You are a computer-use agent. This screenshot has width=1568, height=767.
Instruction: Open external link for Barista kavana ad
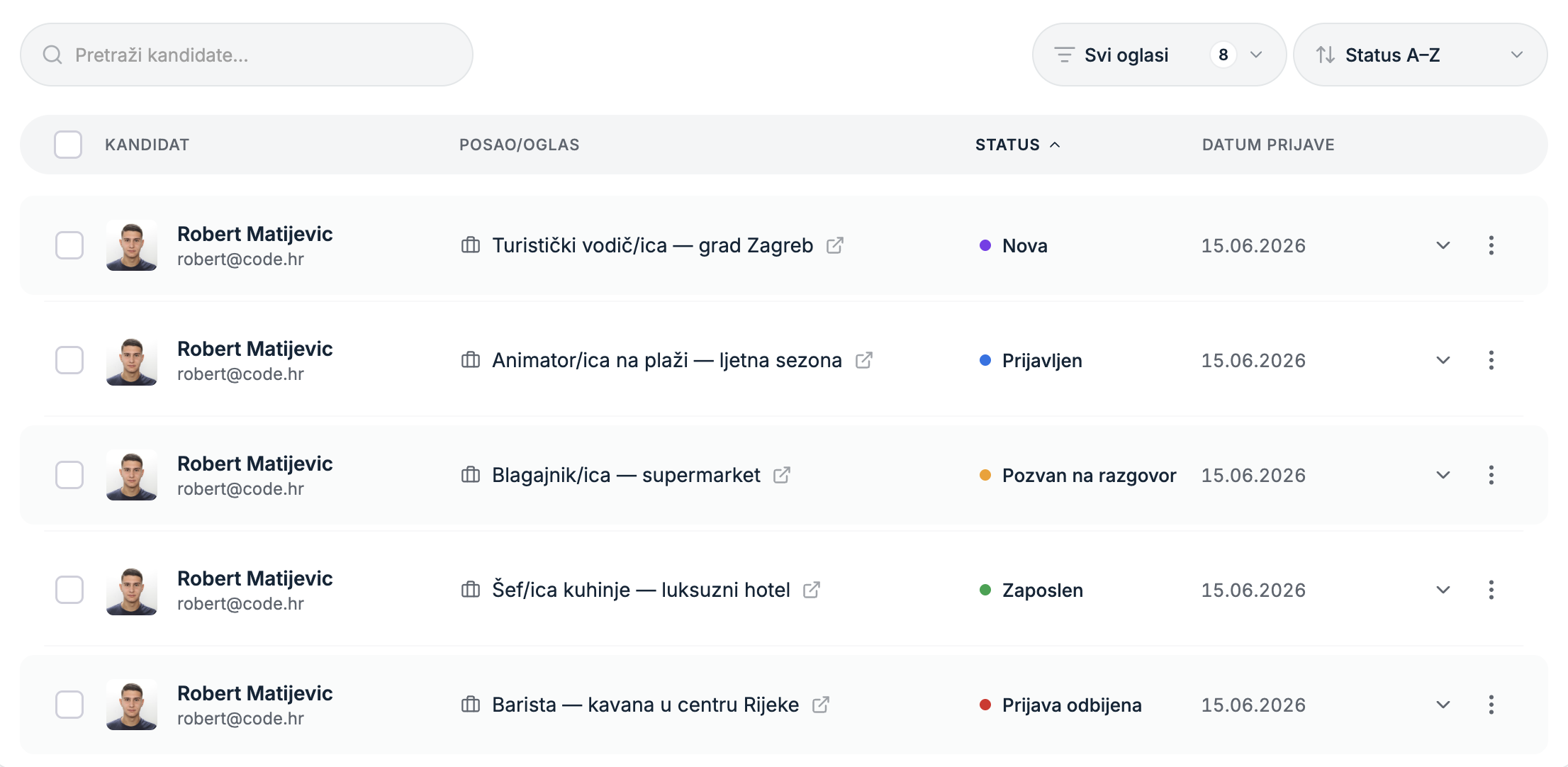click(821, 705)
